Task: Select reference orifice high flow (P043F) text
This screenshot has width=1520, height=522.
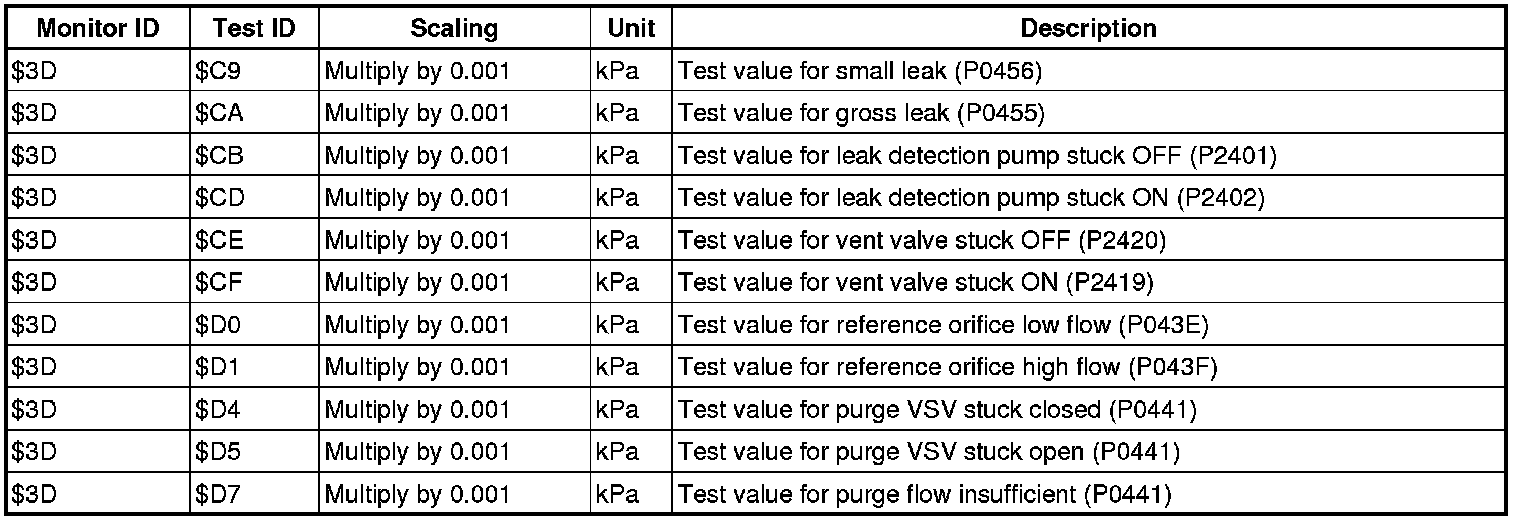Action: click(948, 367)
